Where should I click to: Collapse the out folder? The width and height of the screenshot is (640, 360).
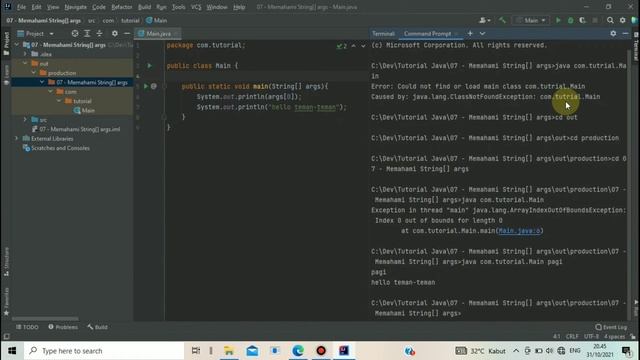coord(25,63)
